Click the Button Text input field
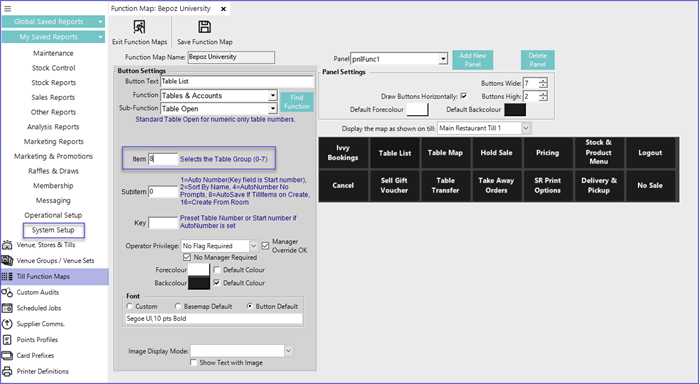 237,81
